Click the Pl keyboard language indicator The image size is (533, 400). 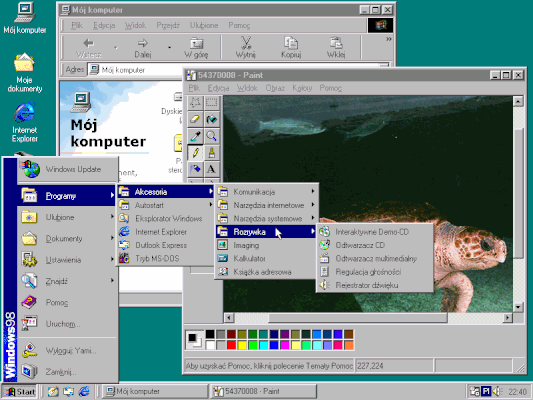(x=486, y=392)
